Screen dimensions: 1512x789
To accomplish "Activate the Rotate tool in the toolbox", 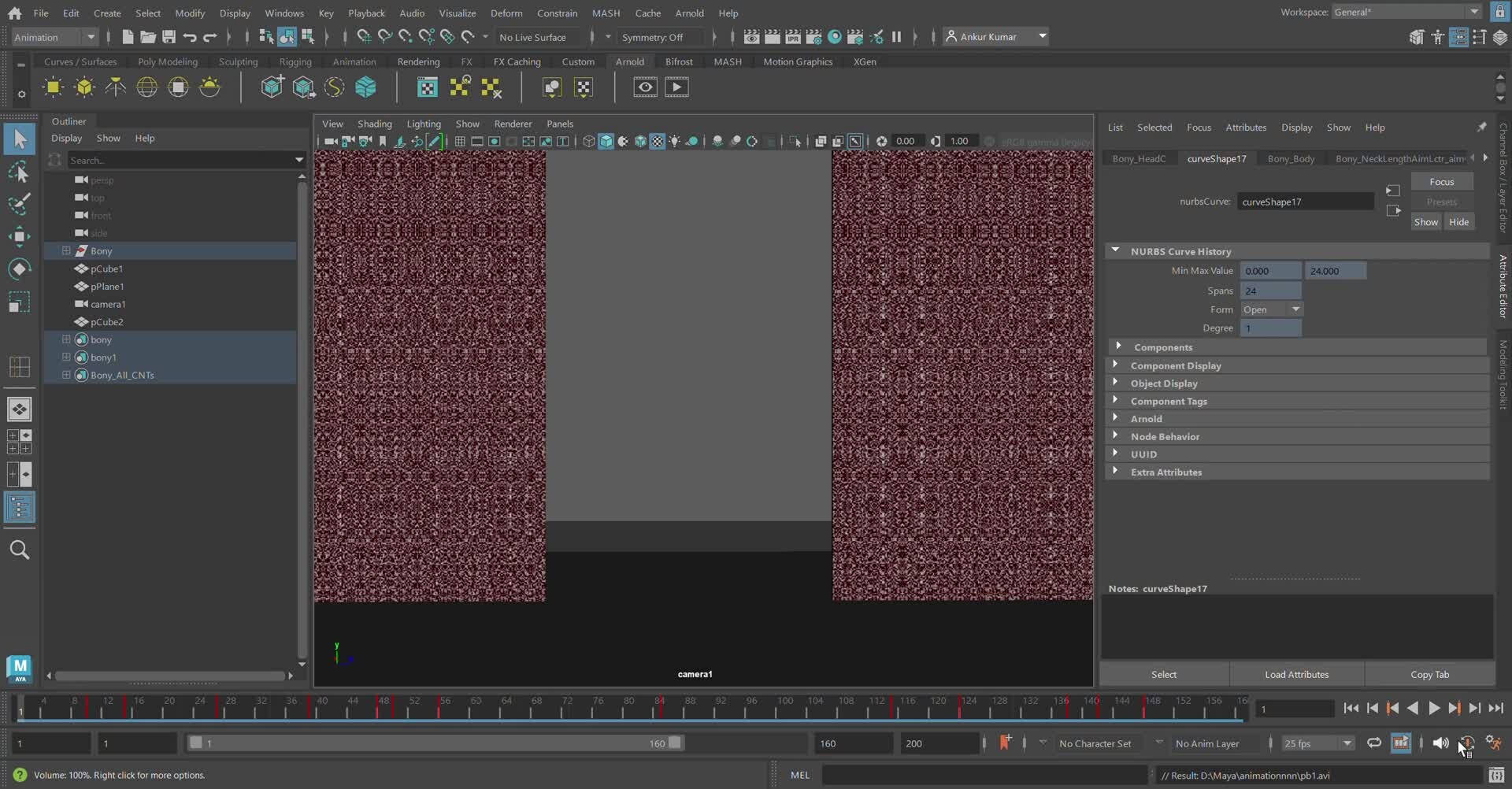I will [20, 269].
